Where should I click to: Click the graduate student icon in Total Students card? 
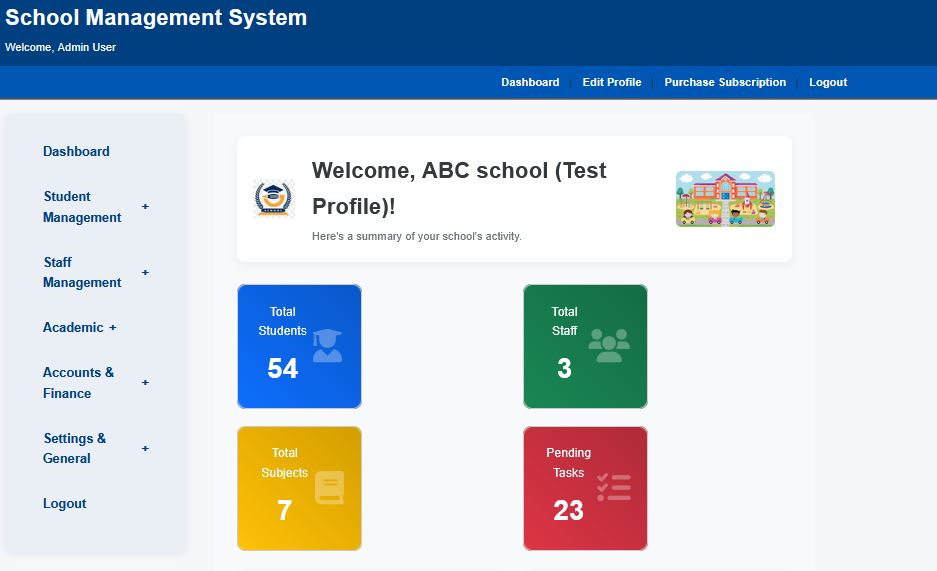(x=327, y=345)
